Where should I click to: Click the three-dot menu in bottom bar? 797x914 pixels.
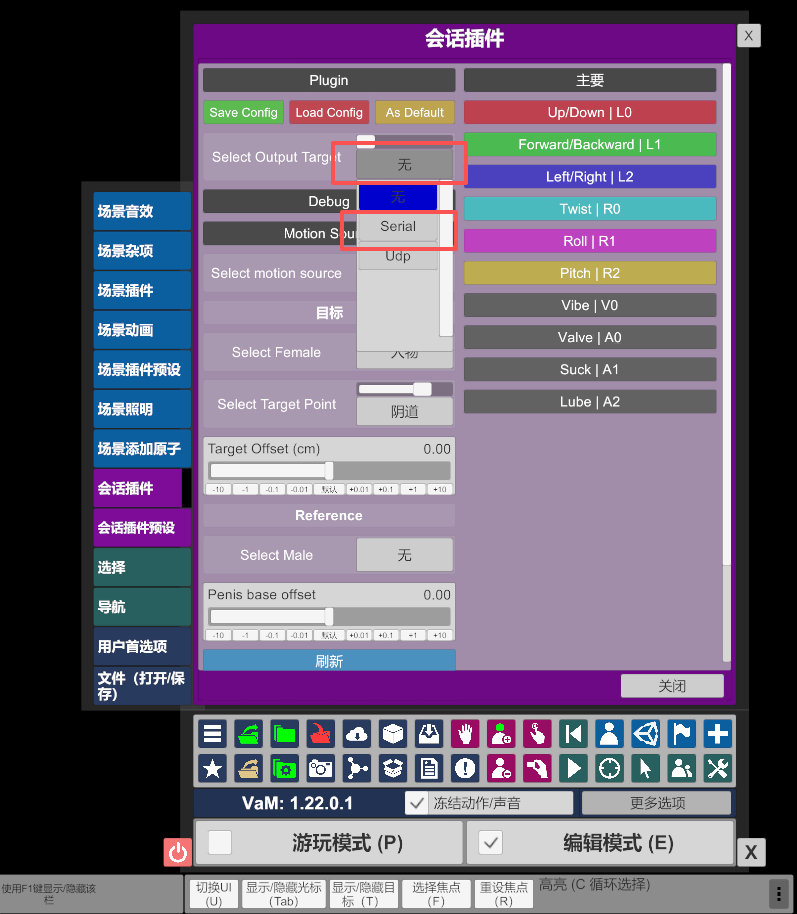pyautogui.click(x=779, y=892)
